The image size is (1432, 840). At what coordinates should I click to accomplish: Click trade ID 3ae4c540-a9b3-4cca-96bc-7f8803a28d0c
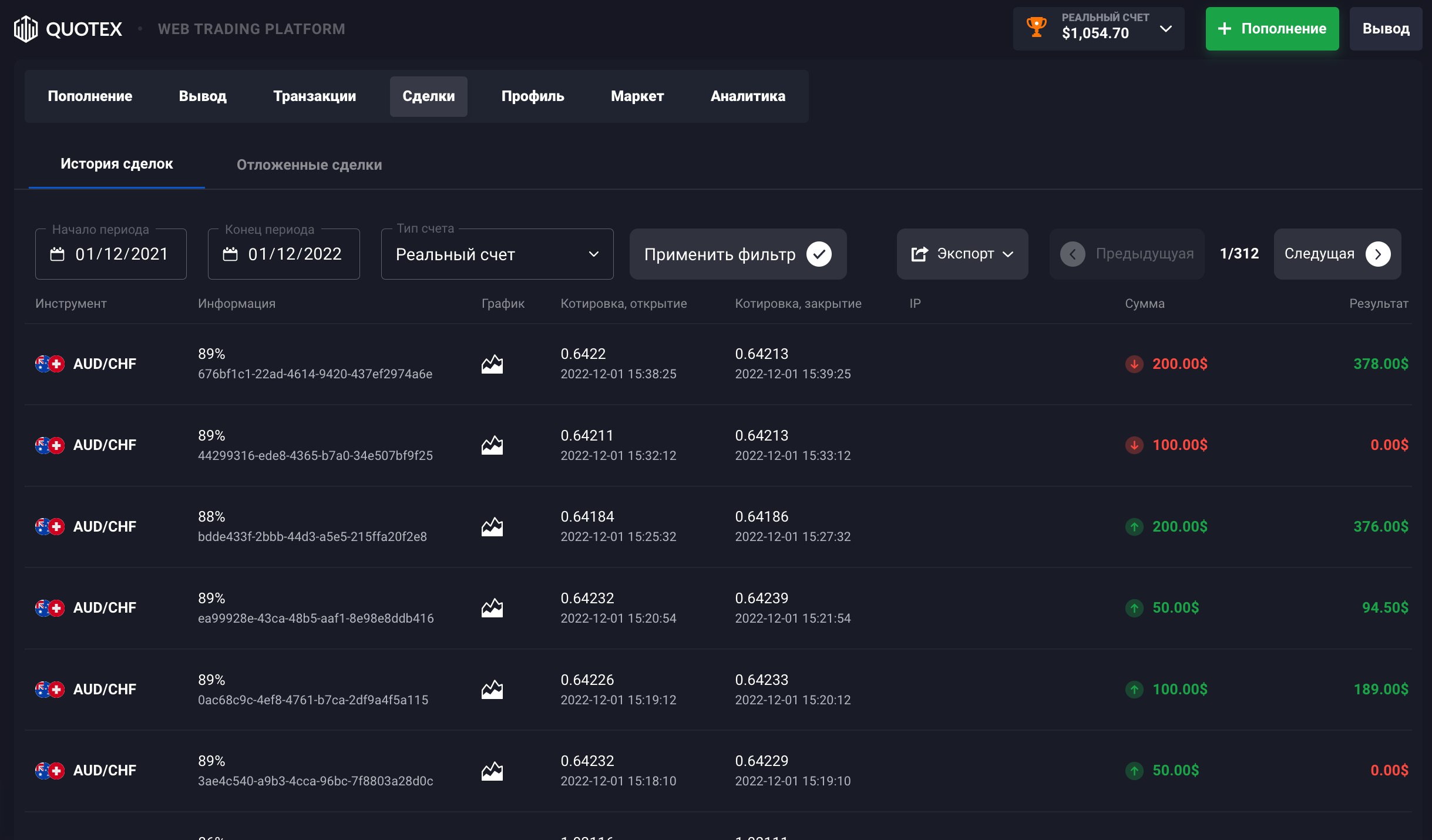click(315, 781)
